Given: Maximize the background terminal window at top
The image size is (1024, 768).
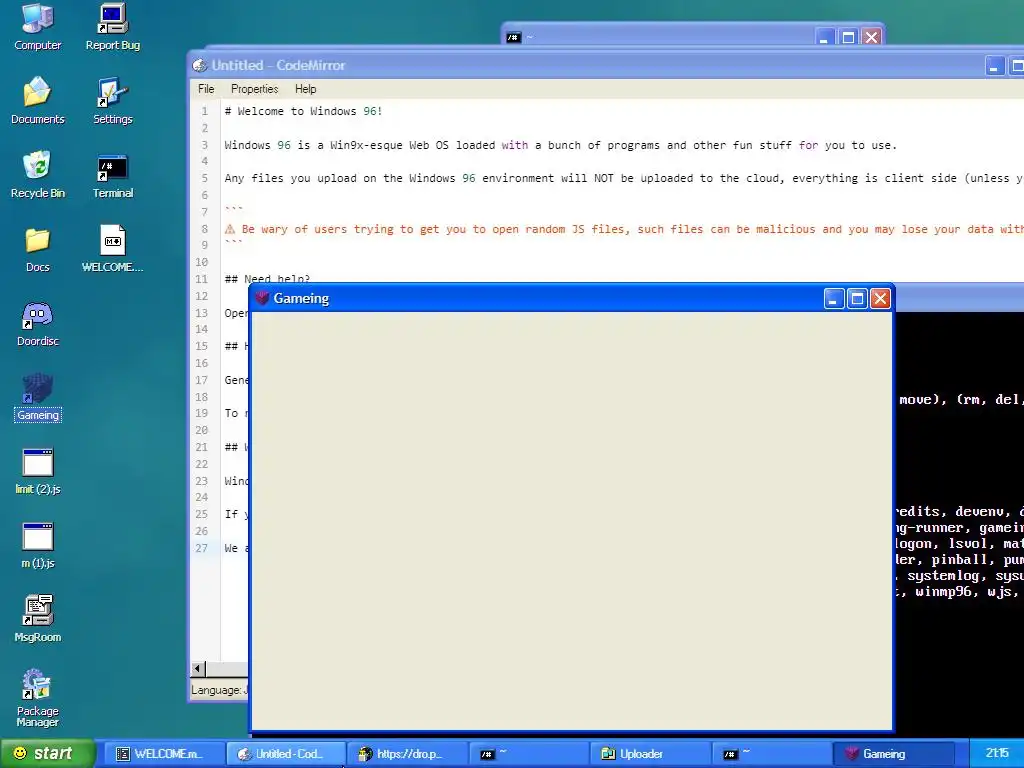Looking at the screenshot, I should click(848, 37).
